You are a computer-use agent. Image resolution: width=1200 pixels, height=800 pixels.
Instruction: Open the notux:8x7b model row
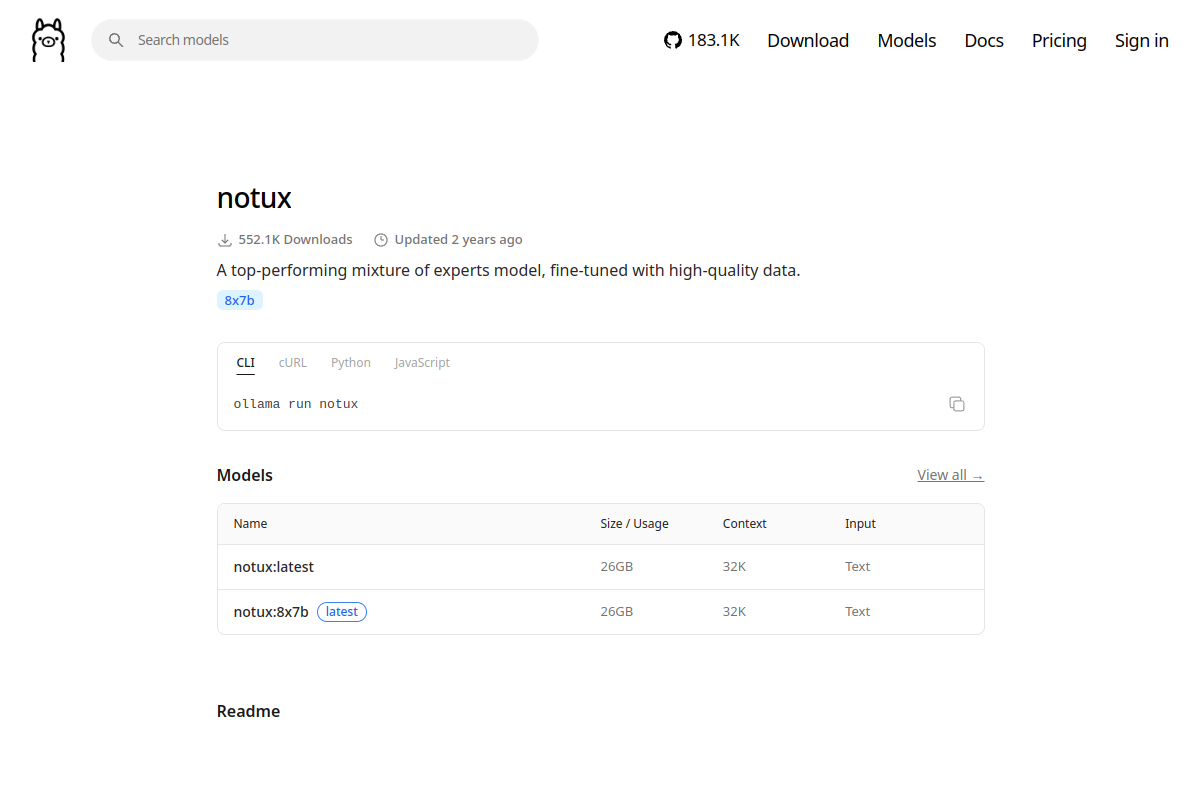[x=601, y=612]
